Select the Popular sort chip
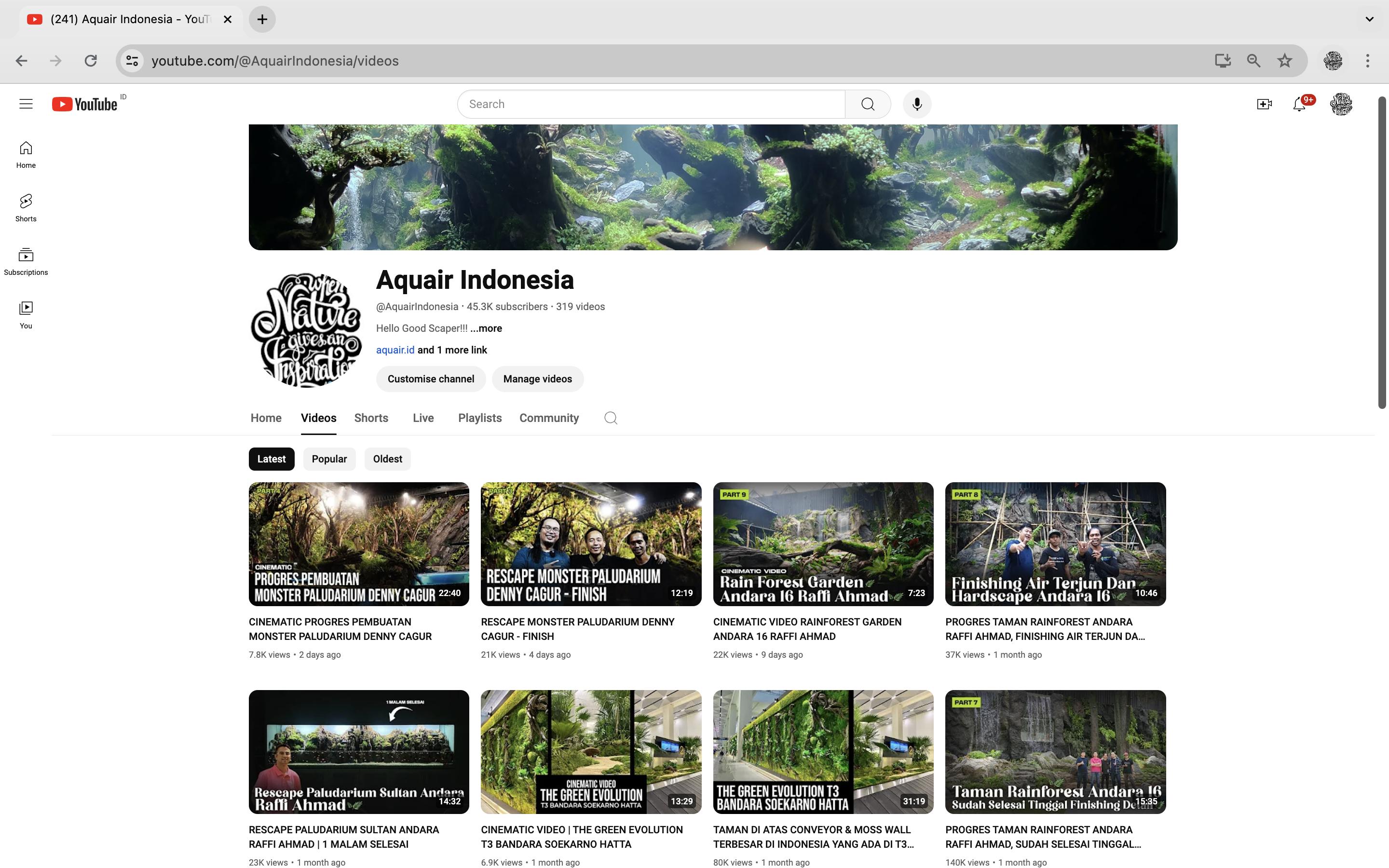 [329, 459]
